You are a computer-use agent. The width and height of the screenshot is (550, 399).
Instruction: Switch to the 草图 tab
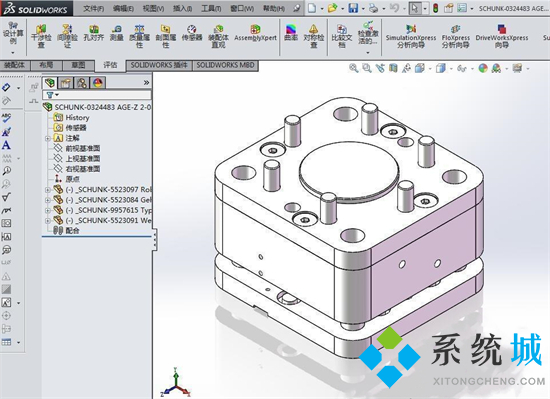pos(79,65)
